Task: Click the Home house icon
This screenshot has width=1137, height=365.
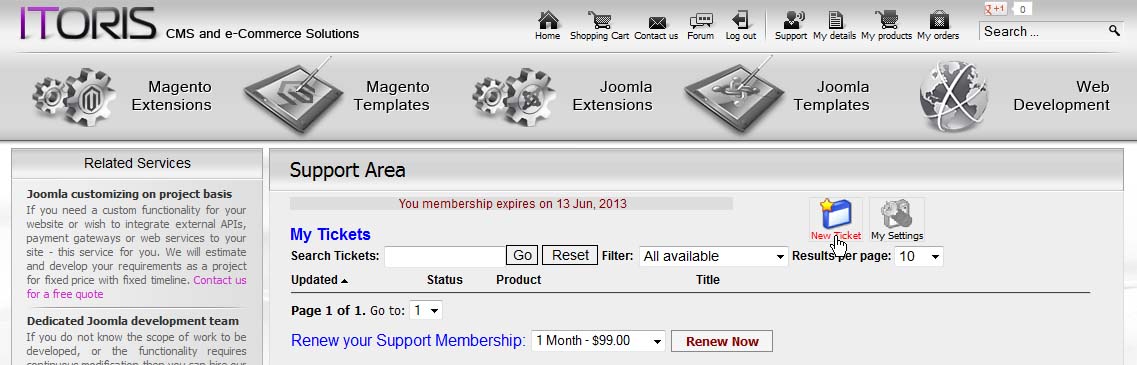Action: pos(548,20)
